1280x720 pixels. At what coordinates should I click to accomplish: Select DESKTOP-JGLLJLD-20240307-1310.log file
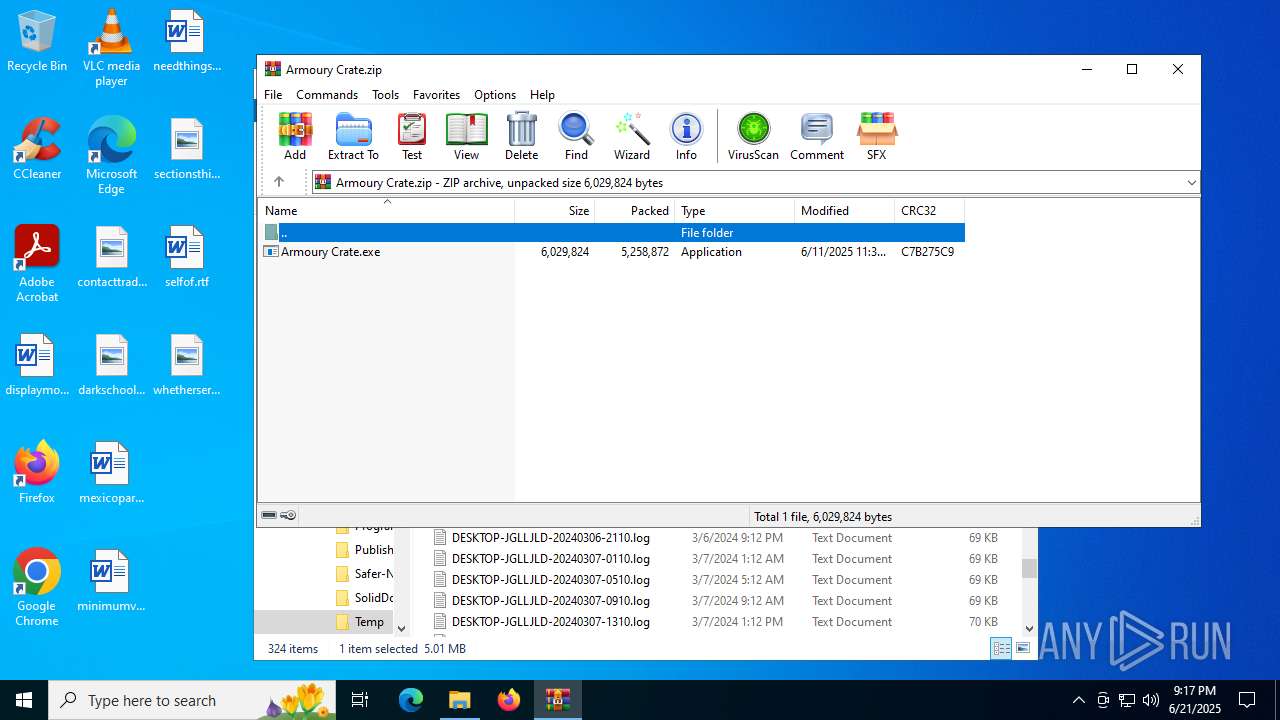tap(550, 622)
